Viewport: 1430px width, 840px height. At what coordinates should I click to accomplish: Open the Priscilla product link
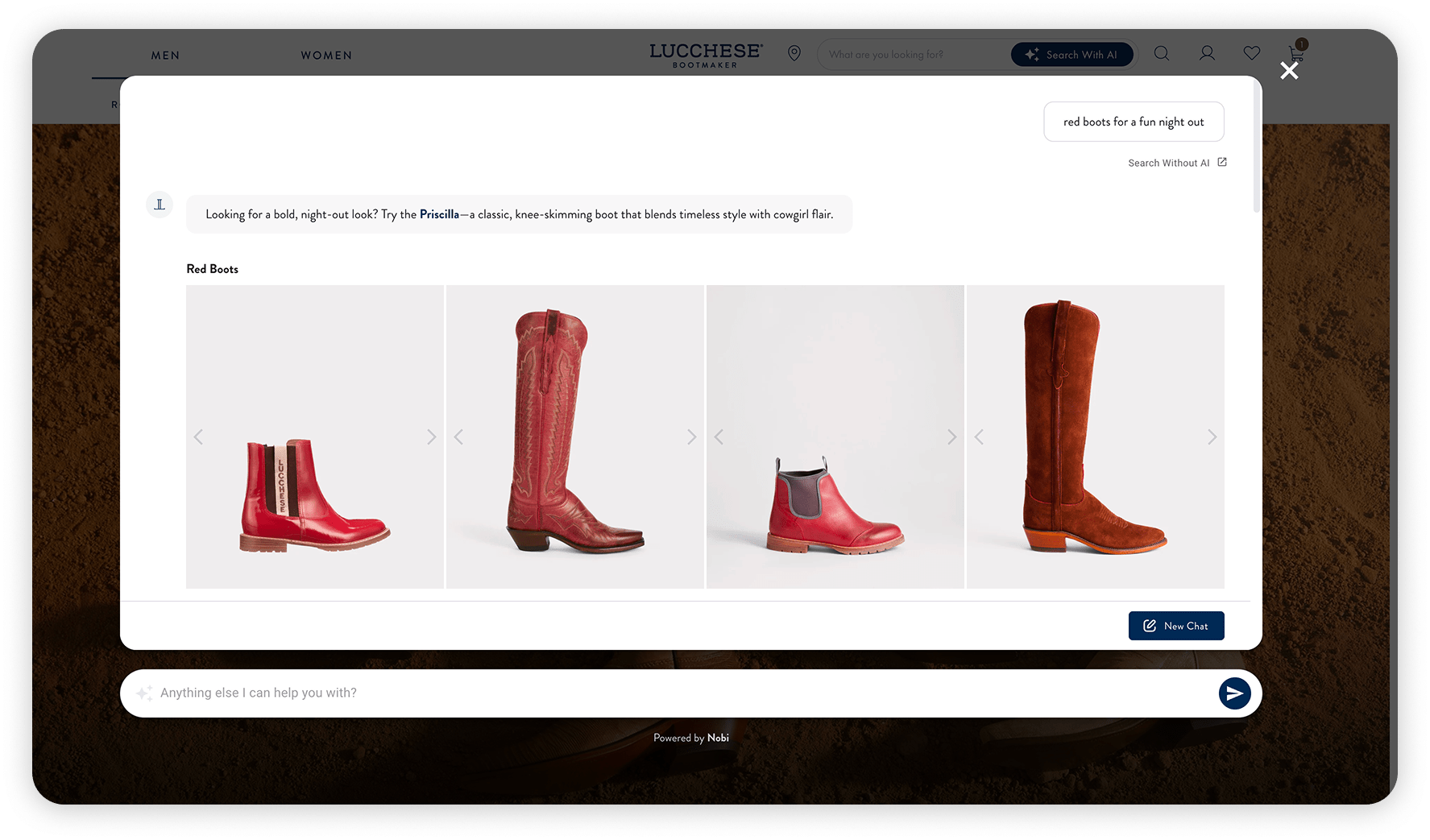(x=439, y=214)
